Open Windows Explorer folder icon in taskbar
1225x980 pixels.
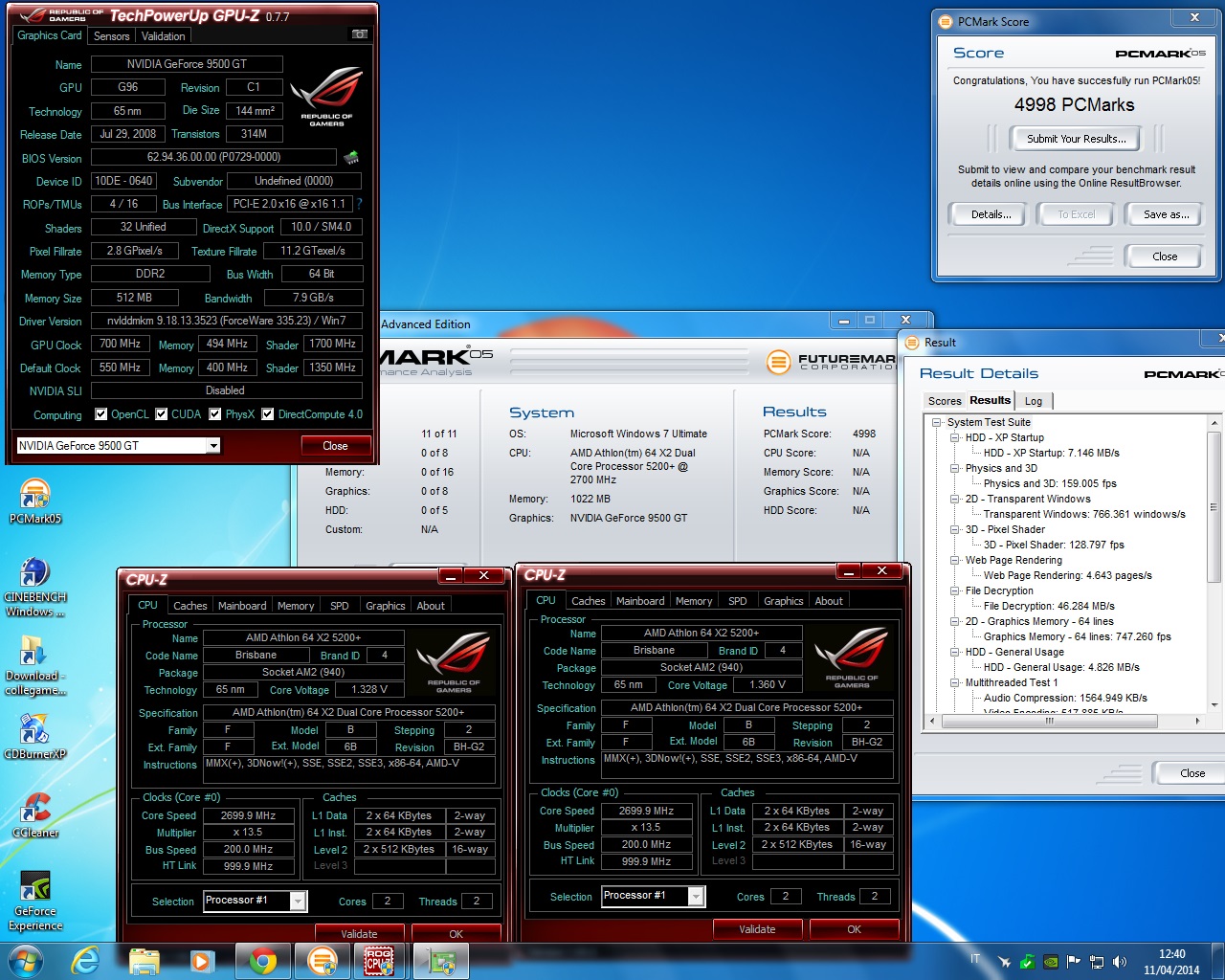tap(144, 961)
